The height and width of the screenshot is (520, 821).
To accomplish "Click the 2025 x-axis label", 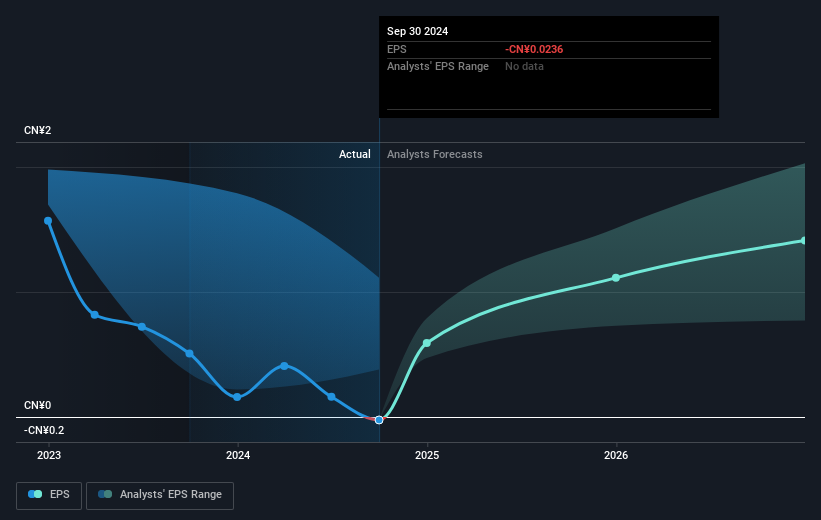I will 427,455.
